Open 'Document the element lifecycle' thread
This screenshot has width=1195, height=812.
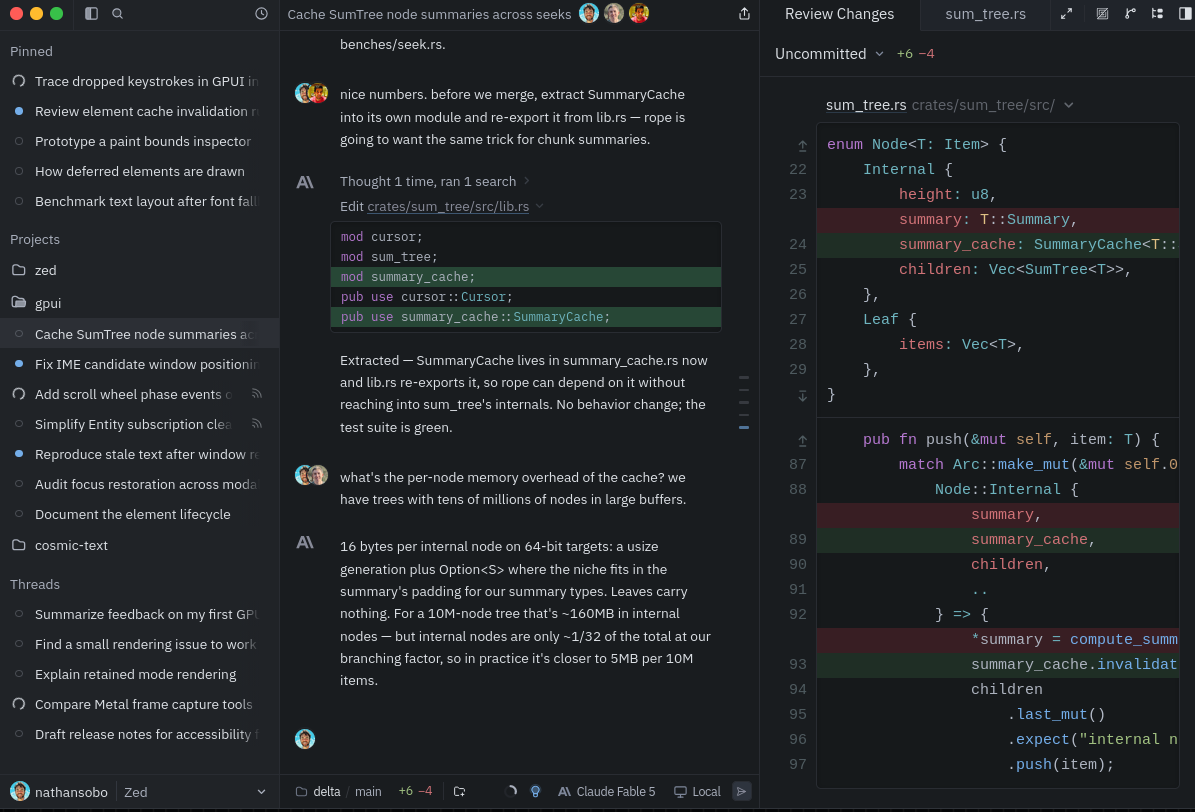139,514
